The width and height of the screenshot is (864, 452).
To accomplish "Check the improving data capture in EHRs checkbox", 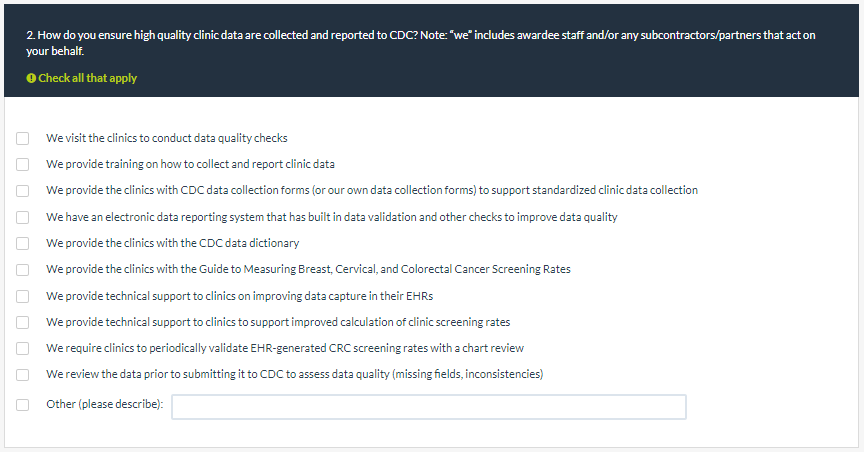I will [x=23, y=296].
